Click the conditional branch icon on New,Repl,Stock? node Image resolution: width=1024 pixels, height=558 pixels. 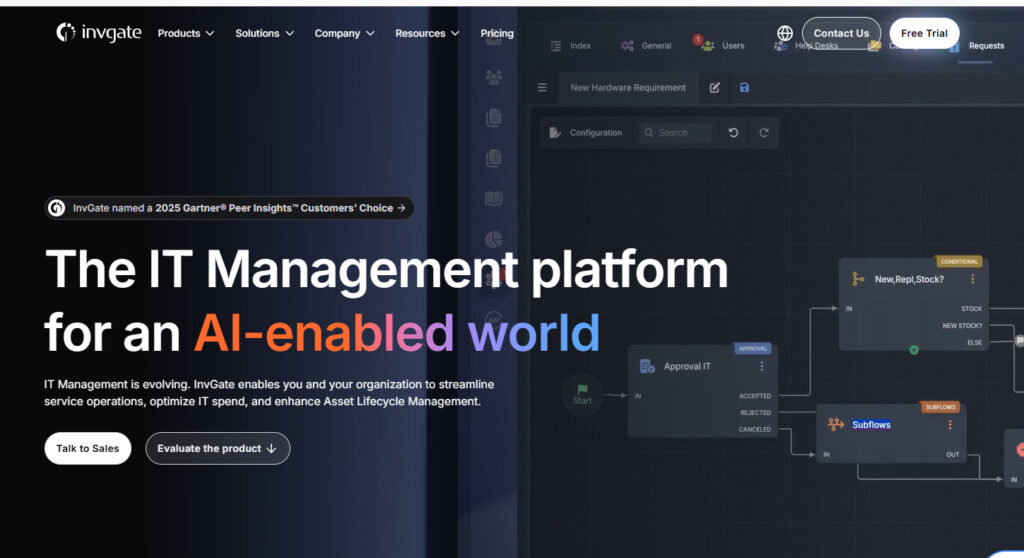858,279
